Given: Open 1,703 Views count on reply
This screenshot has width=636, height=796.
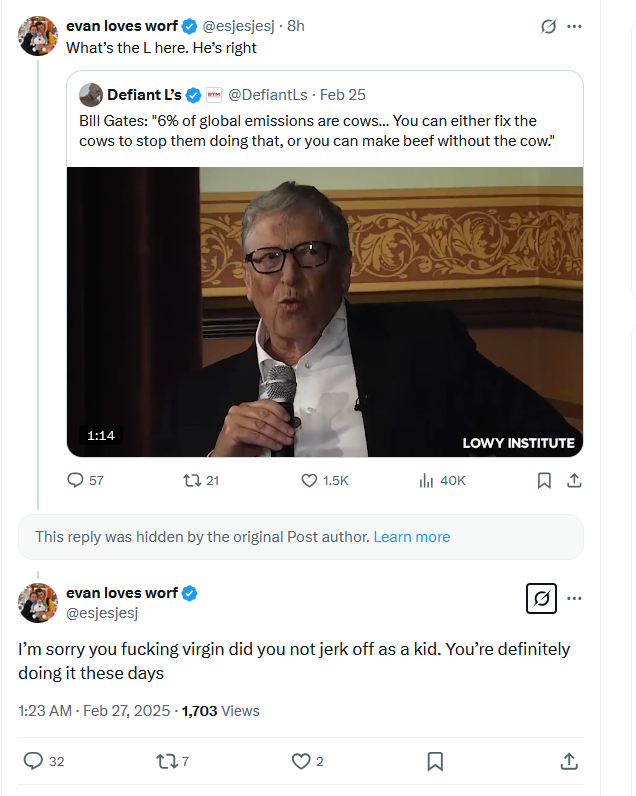Looking at the screenshot, I should pyautogui.click(x=220, y=711).
